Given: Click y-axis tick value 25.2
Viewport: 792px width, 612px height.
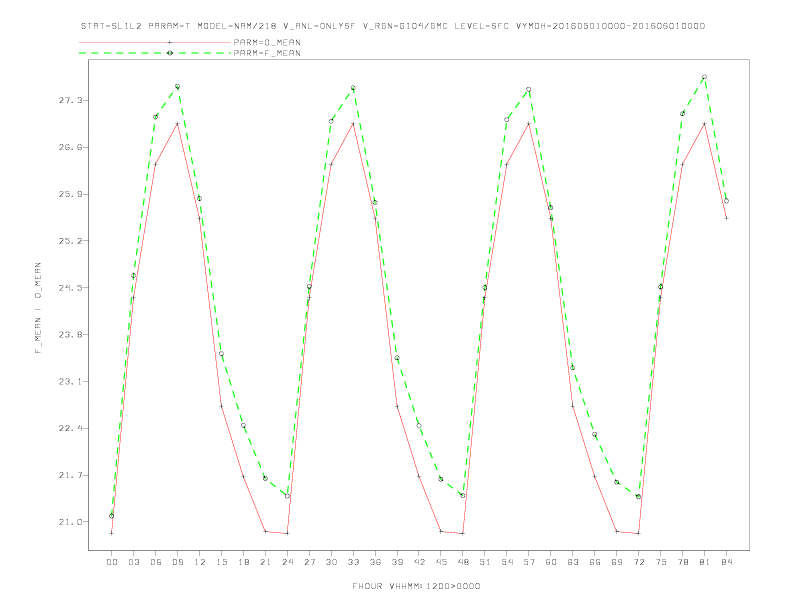Looking at the screenshot, I should (68, 241).
